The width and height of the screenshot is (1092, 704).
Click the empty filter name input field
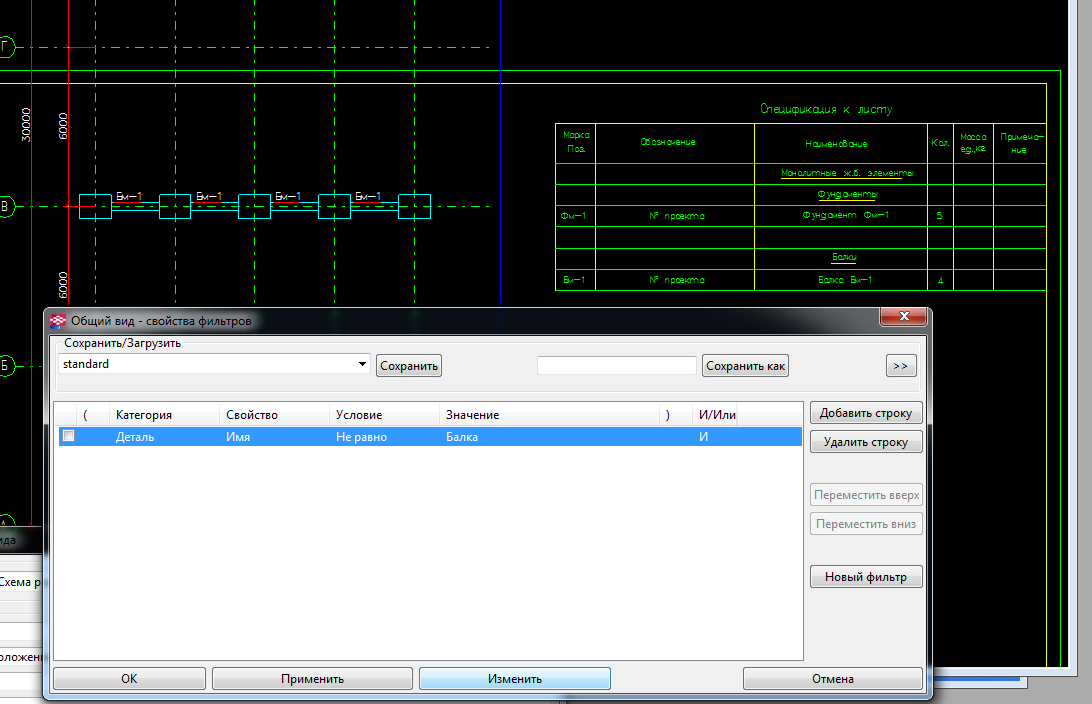coord(616,366)
